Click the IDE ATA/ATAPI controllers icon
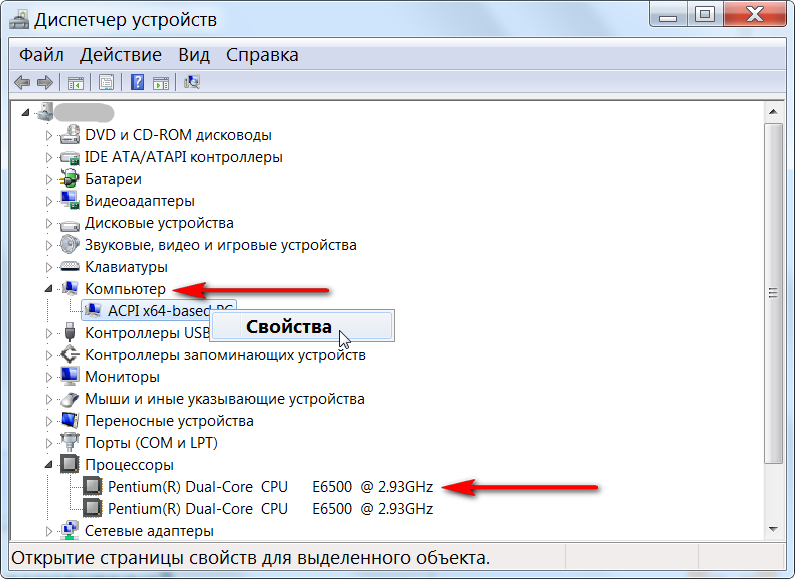 69,157
